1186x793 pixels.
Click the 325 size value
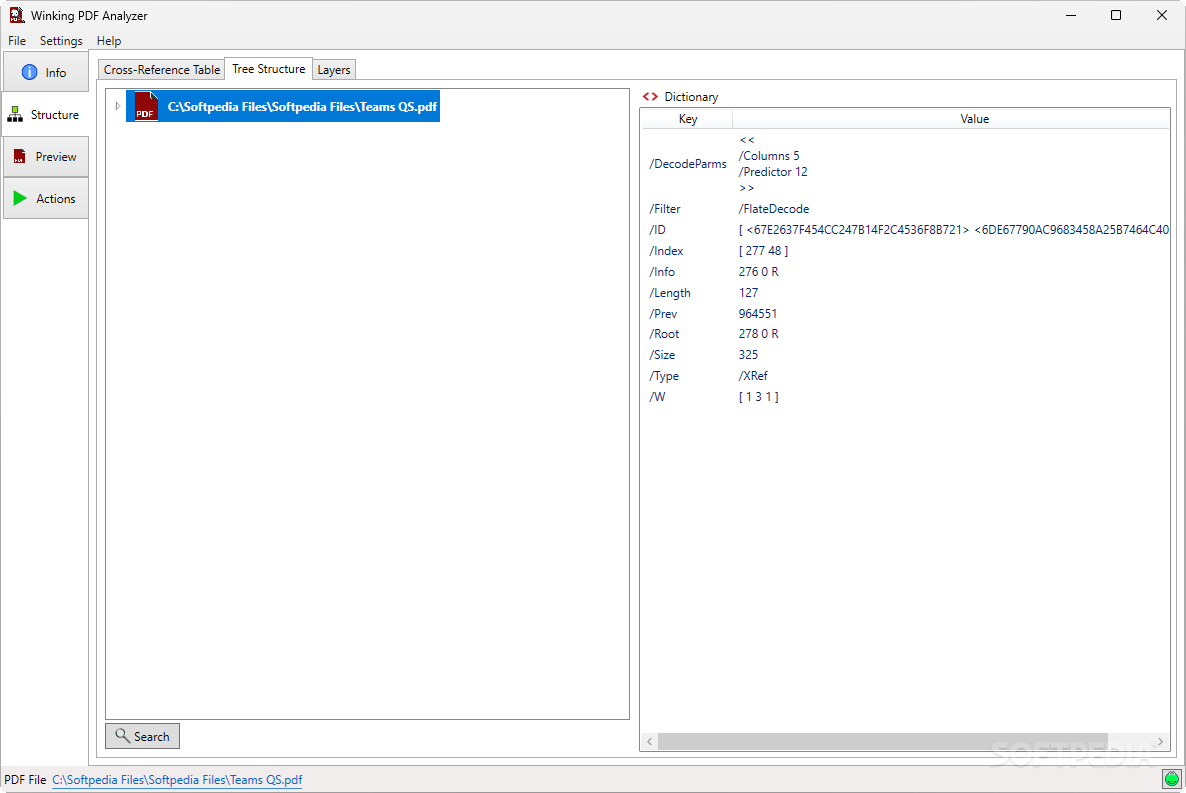[748, 355]
